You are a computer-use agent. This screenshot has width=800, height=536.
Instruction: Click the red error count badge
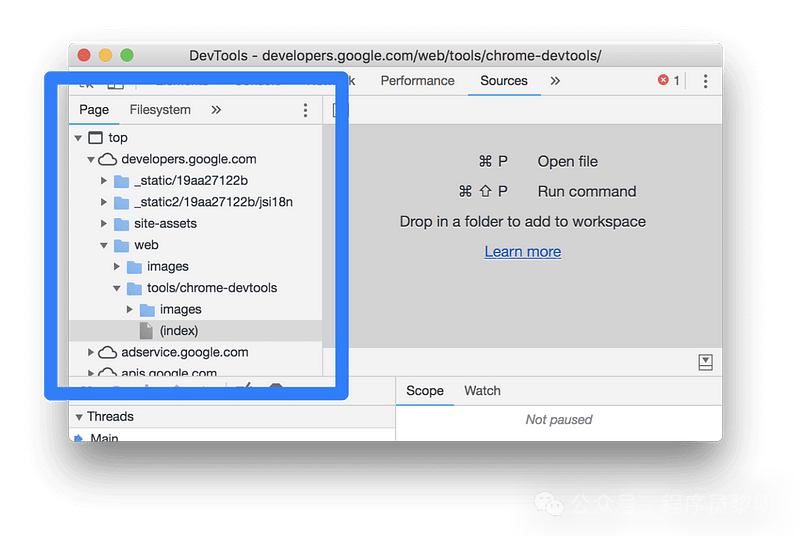tap(669, 80)
